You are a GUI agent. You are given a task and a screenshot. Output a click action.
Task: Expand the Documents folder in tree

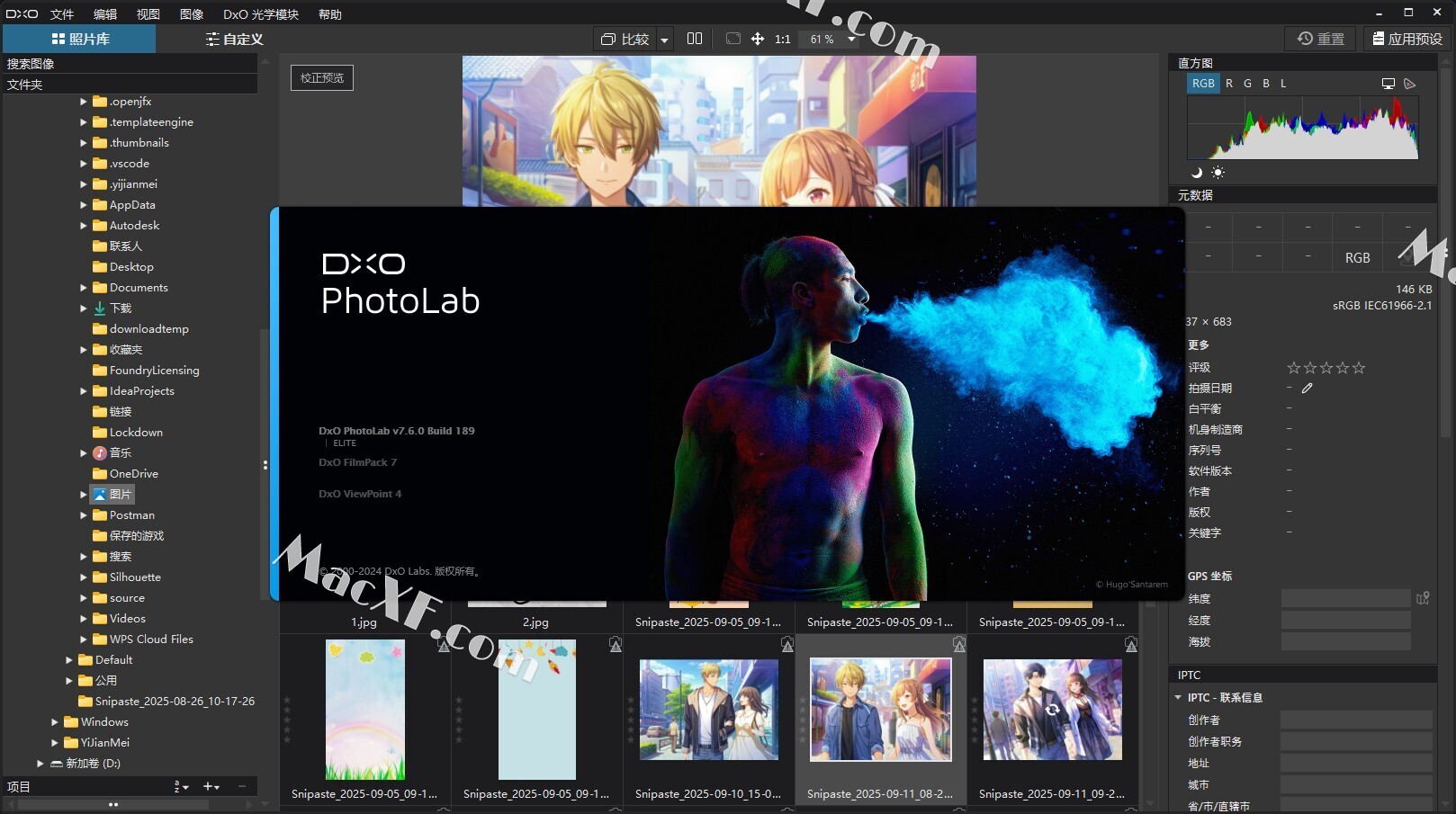click(84, 288)
